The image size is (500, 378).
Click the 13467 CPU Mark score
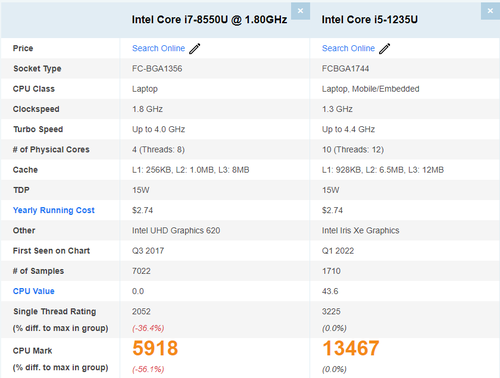click(351, 348)
